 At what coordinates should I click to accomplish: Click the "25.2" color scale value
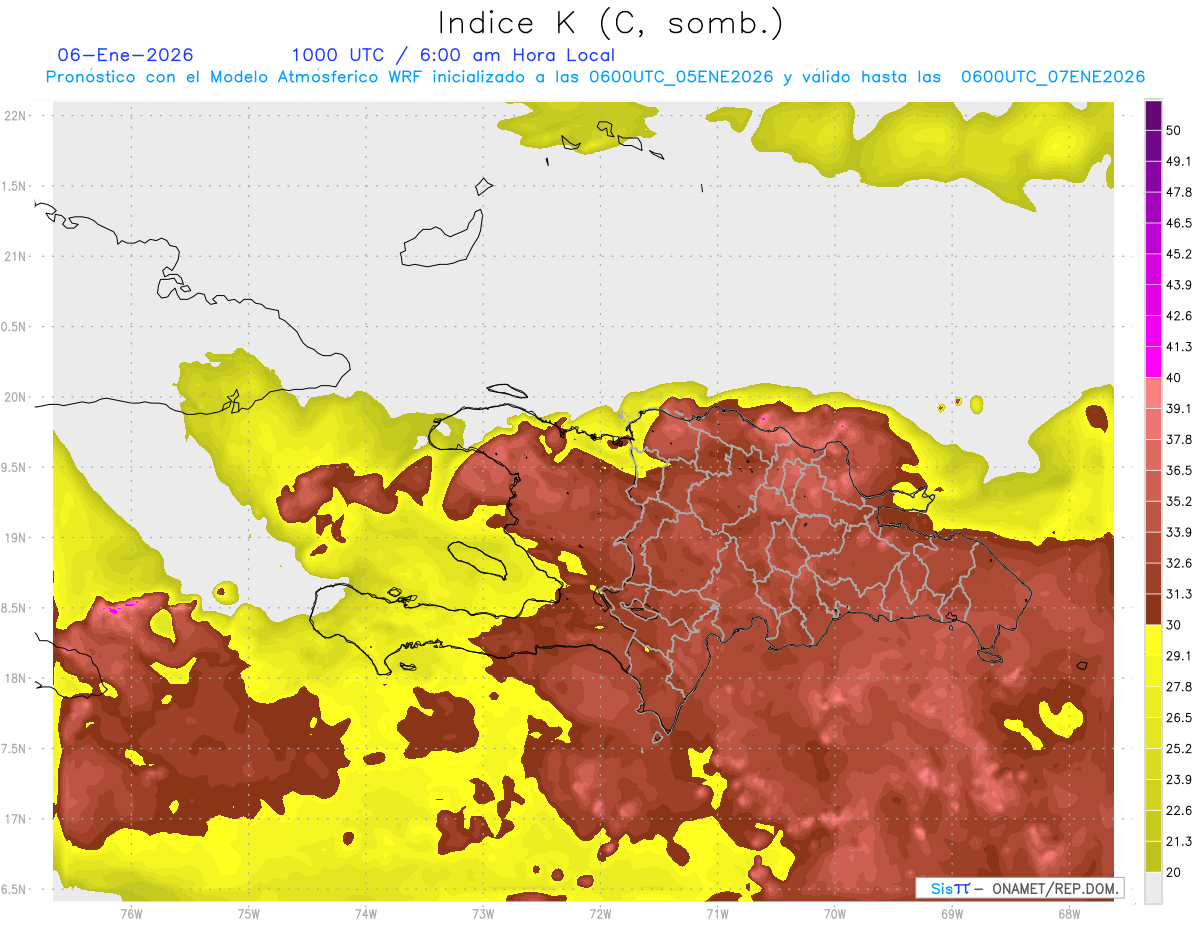tap(1179, 749)
